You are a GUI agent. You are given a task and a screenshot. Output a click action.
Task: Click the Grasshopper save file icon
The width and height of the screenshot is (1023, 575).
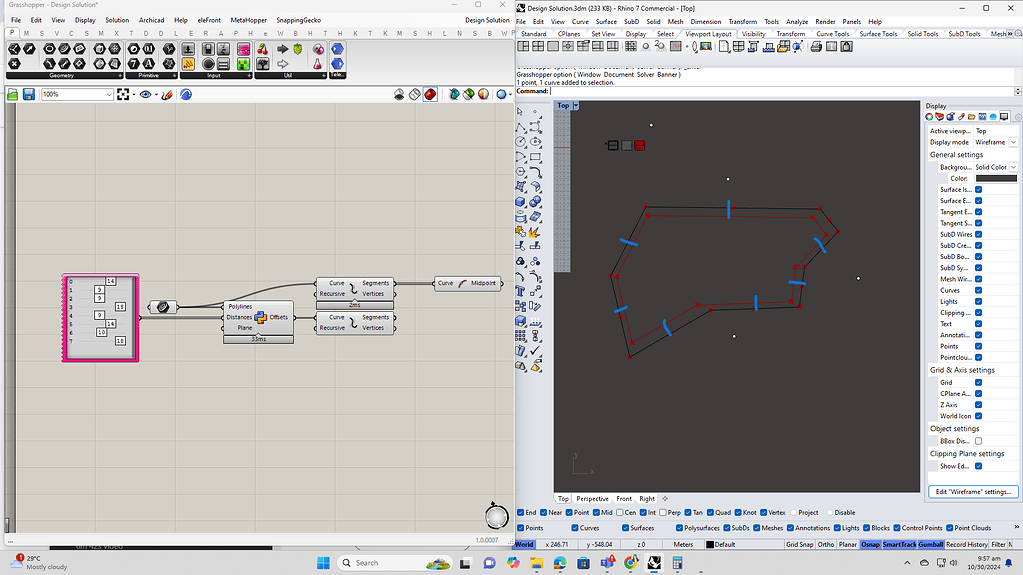pyautogui.click(x=29, y=94)
